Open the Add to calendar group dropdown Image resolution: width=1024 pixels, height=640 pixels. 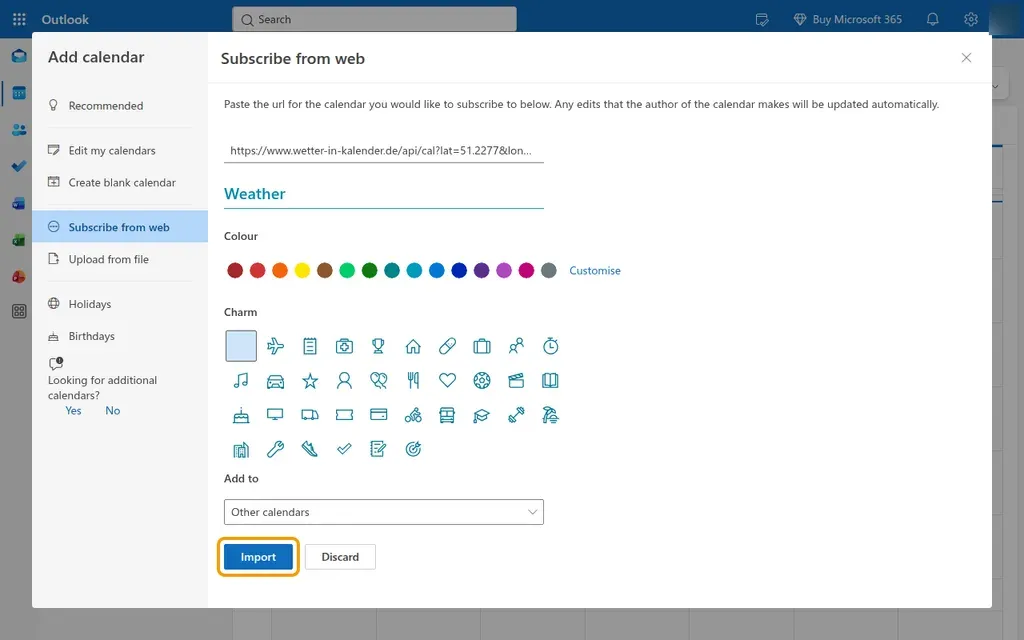coord(383,512)
